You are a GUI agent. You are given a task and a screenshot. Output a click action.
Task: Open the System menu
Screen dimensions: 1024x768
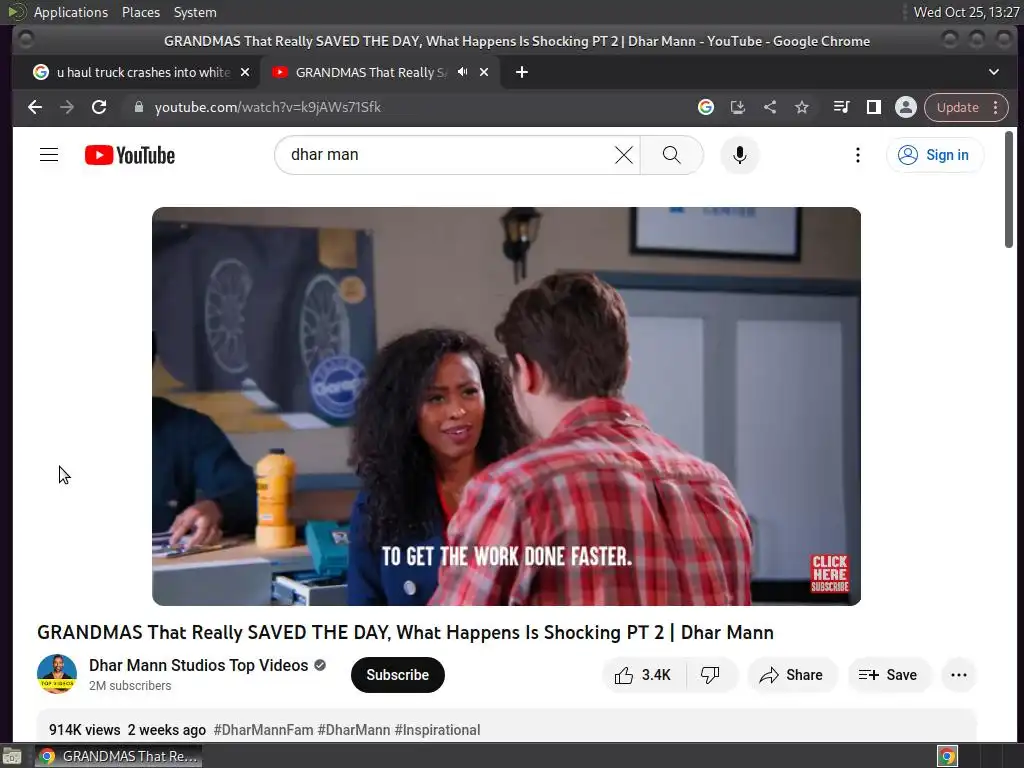tap(195, 12)
